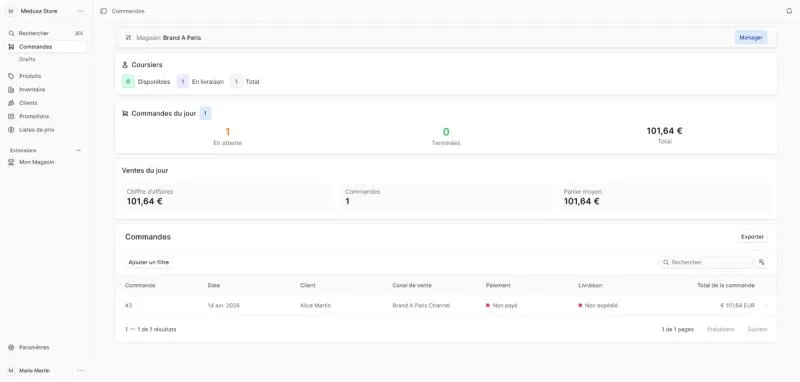Click the Chiffre d'affaires 101,64 € value
The image size is (800, 382).
pyautogui.click(x=144, y=201)
